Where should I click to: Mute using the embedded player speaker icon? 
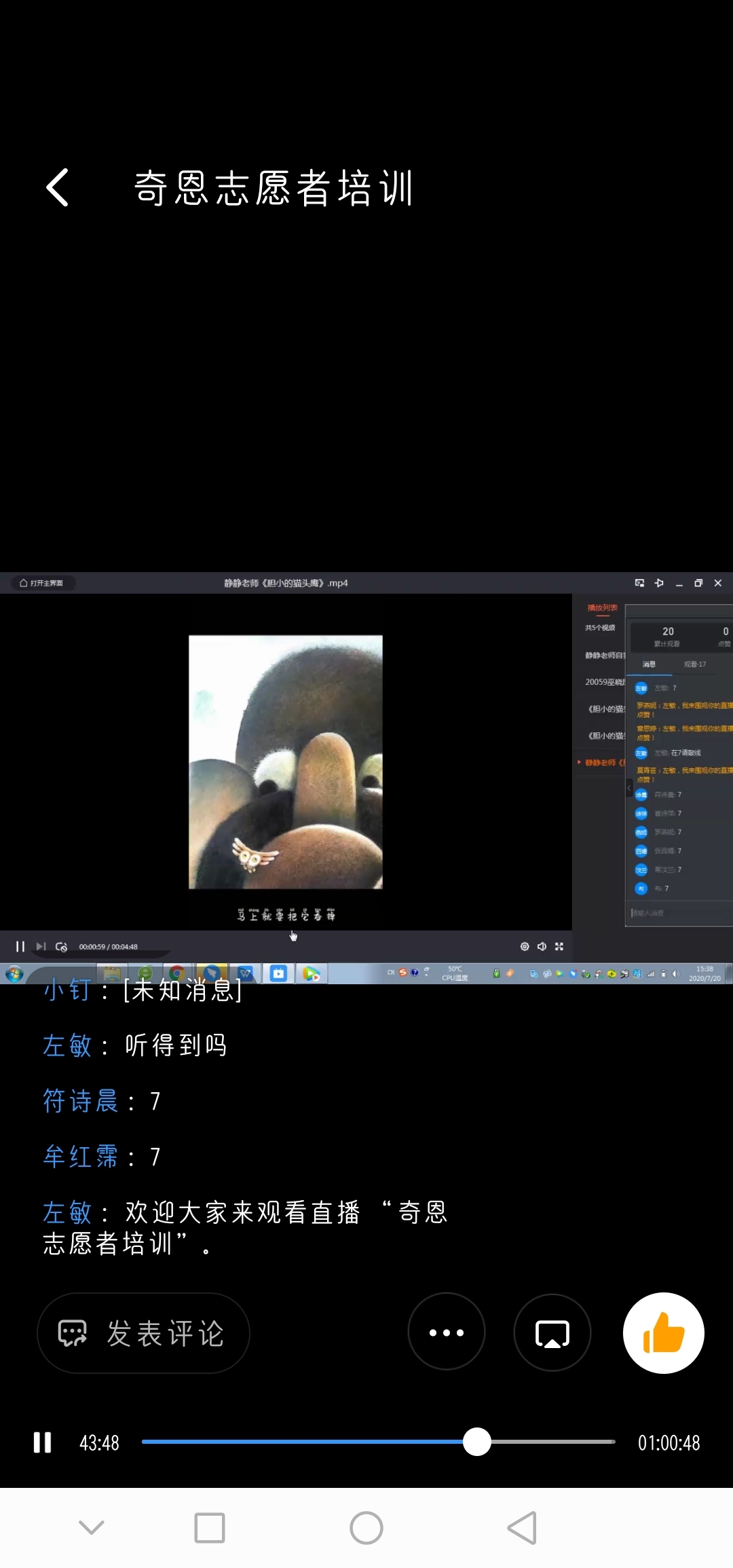pyautogui.click(x=542, y=946)
